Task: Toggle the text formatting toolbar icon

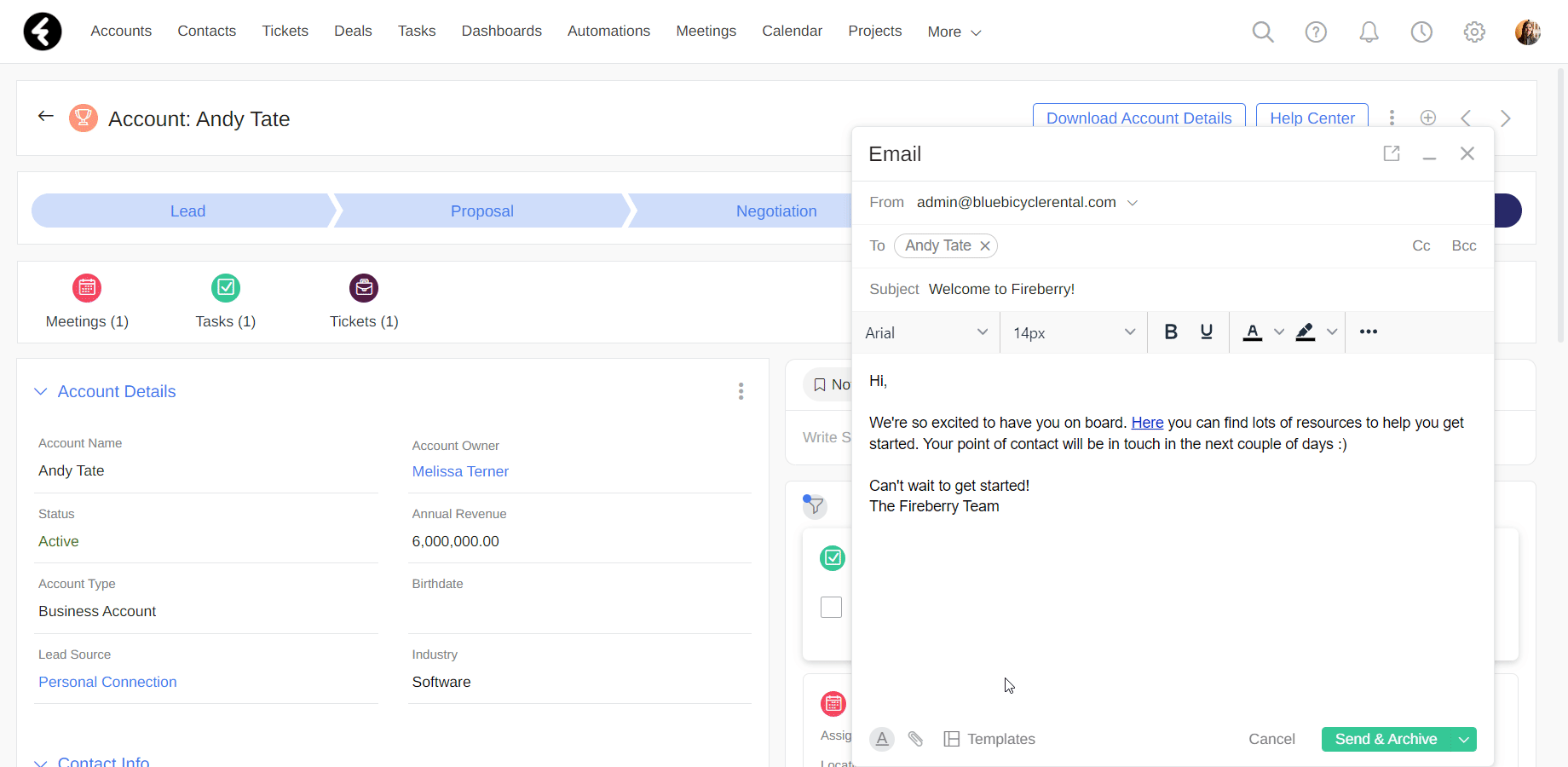Action: click(882, 739)
